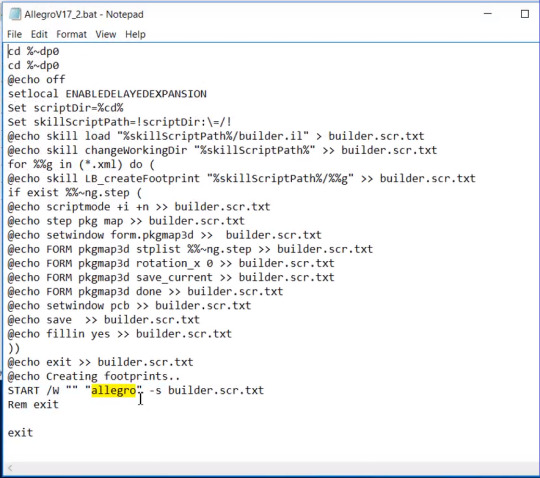The height and width of the screenshot is (478, 540).
Task: Click the horizontal scrollbar left arrow
Action: tap(10, 468)
